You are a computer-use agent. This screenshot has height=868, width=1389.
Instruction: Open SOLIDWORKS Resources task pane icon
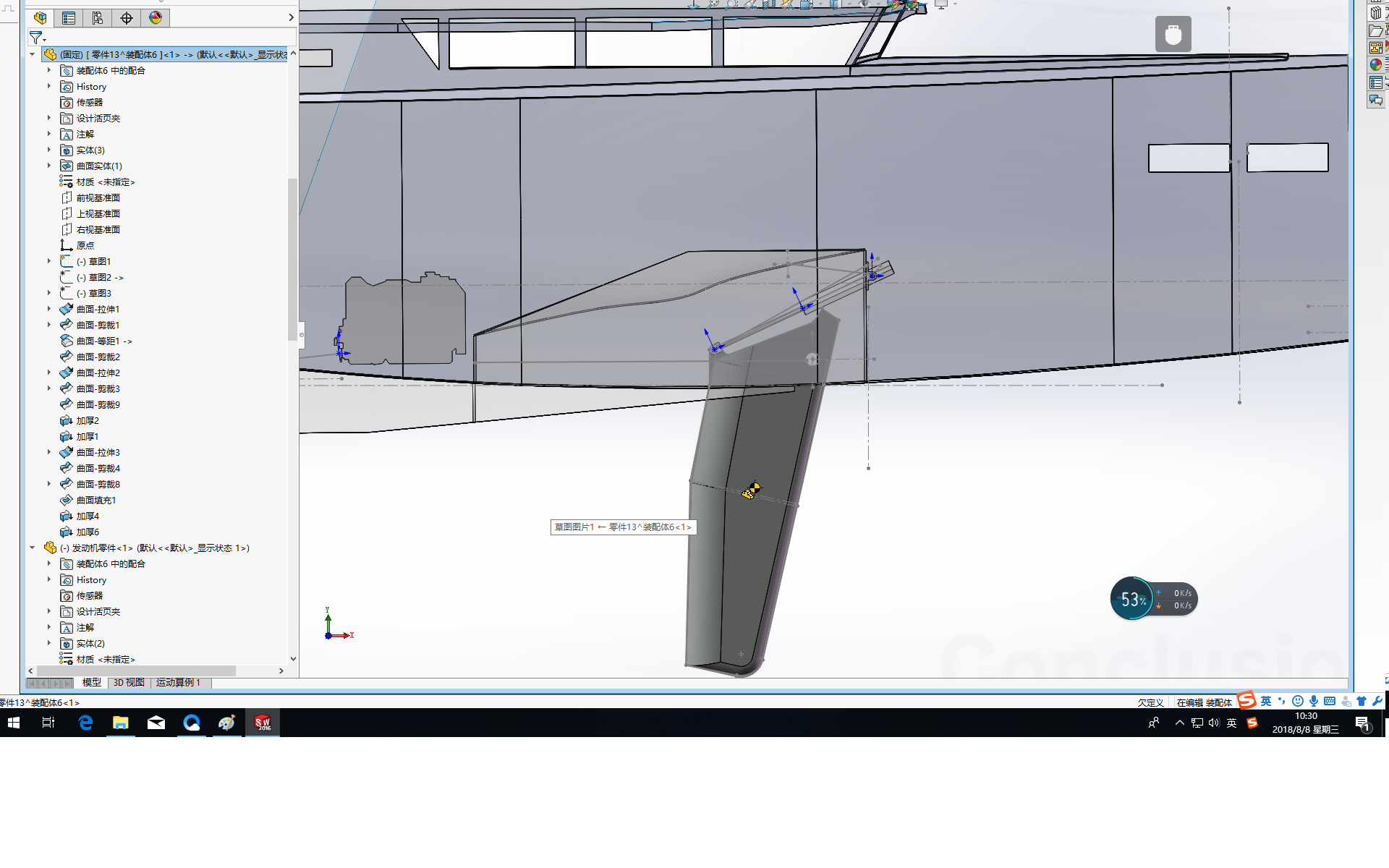tap(1375, 1)
